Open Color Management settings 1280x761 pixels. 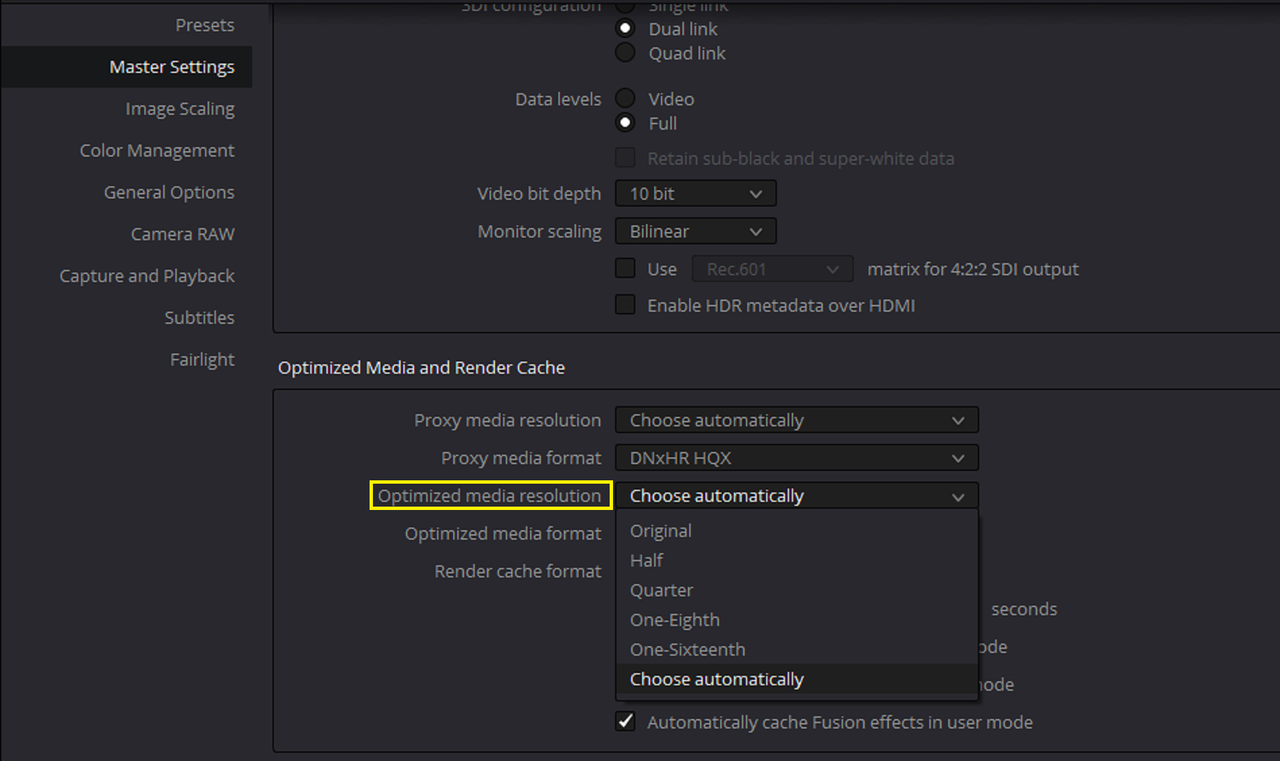[157, 151]
